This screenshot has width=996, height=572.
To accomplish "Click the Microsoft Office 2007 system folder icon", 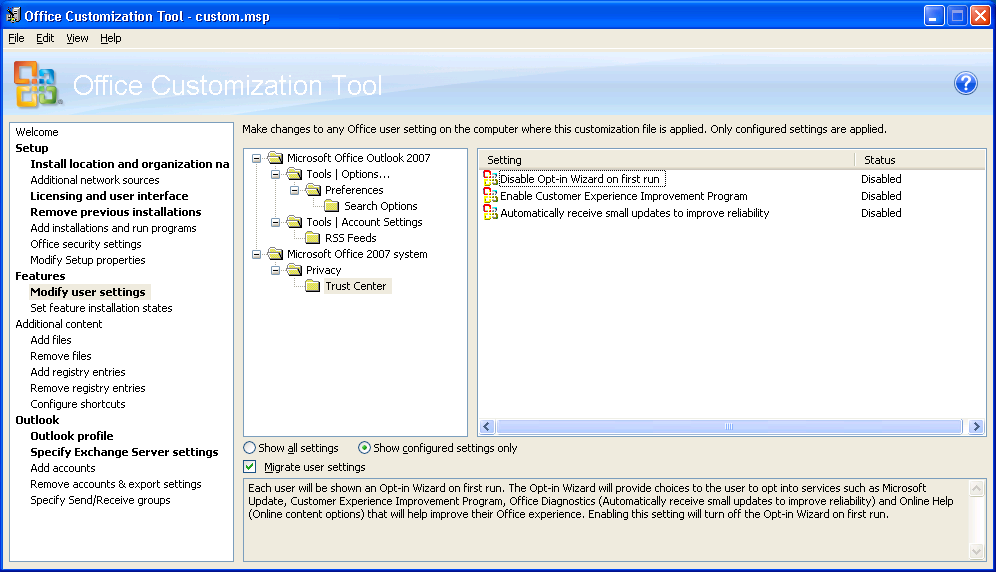I will (275, 254).
